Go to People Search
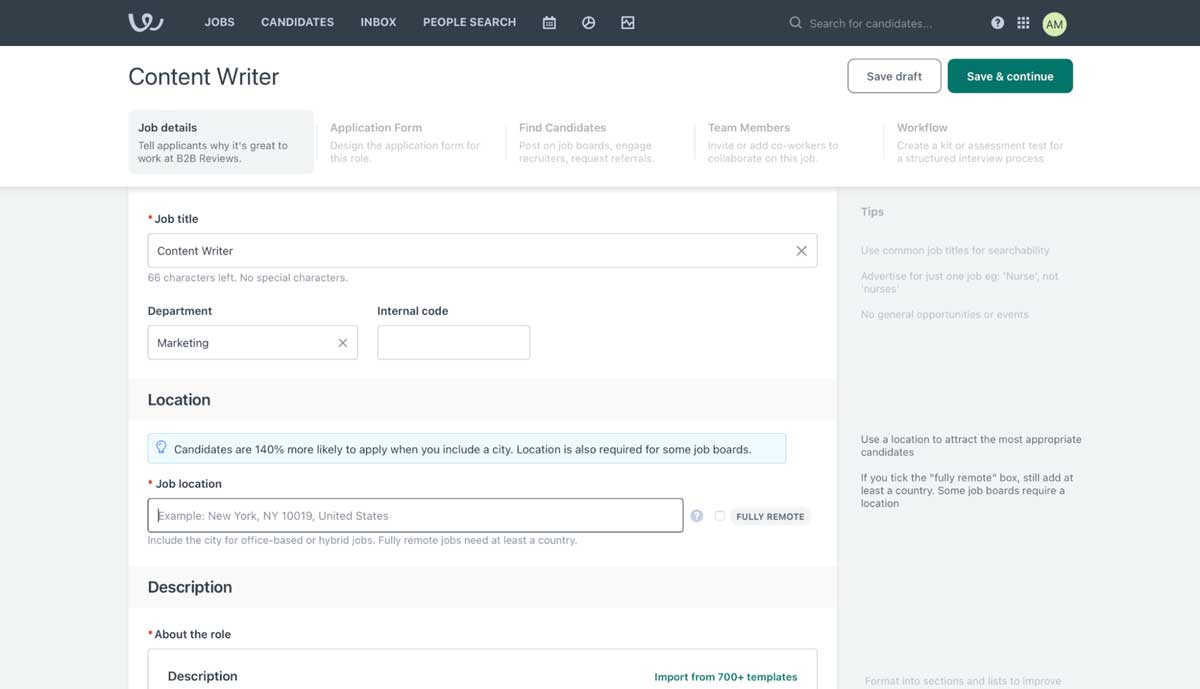1200x689 pixels. pyautogui.click(x=469, y=21)
